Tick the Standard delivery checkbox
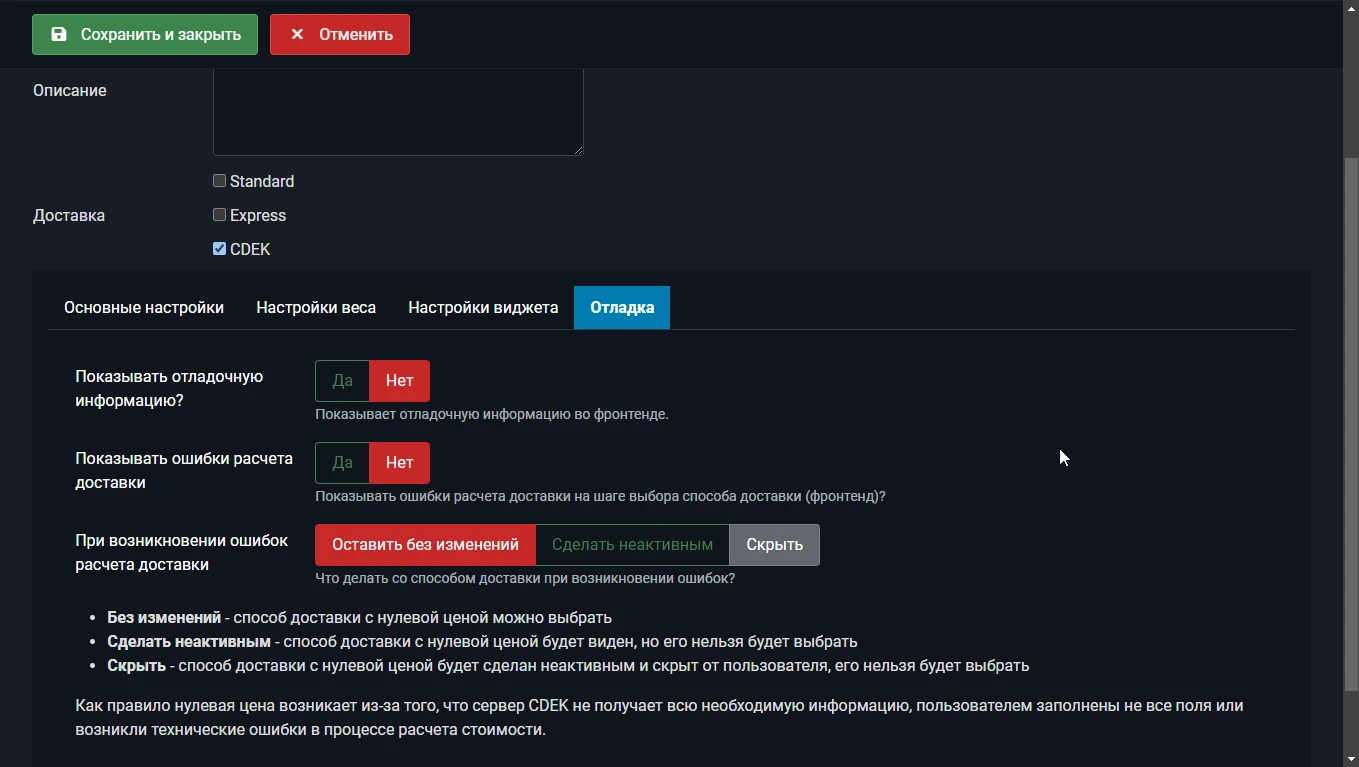Image resolution: width=1359 pixels, height=767 pixels. pyautogui.click(x=219, y=181)
